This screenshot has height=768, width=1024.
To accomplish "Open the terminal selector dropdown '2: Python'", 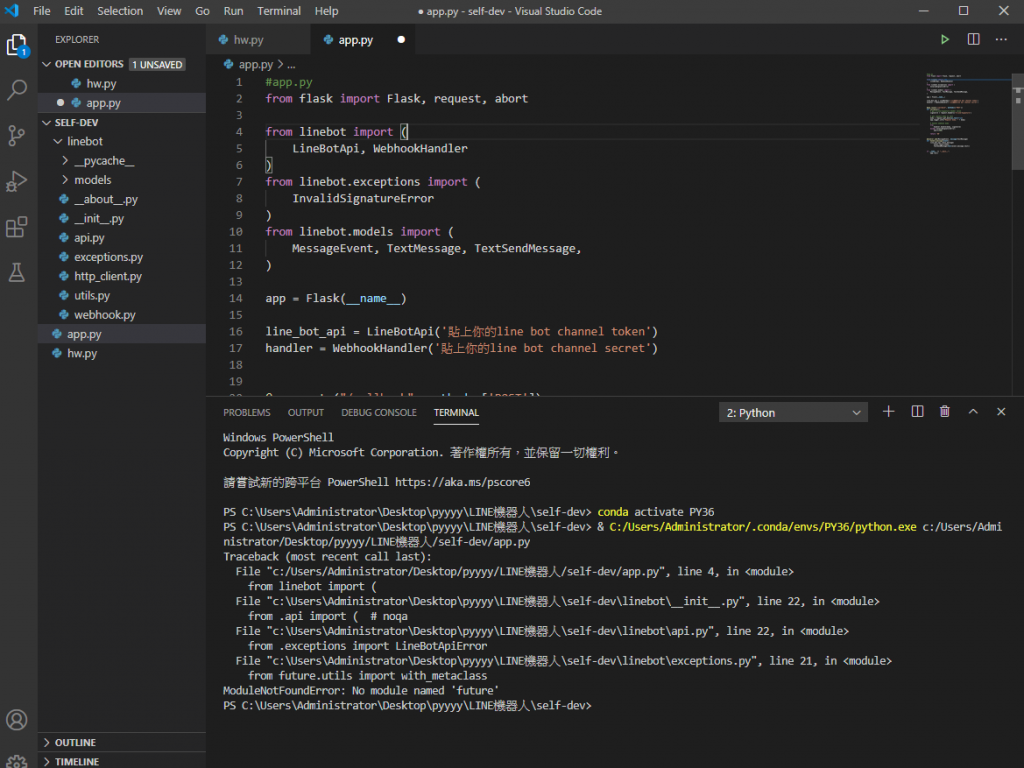I will pos(793,413).
